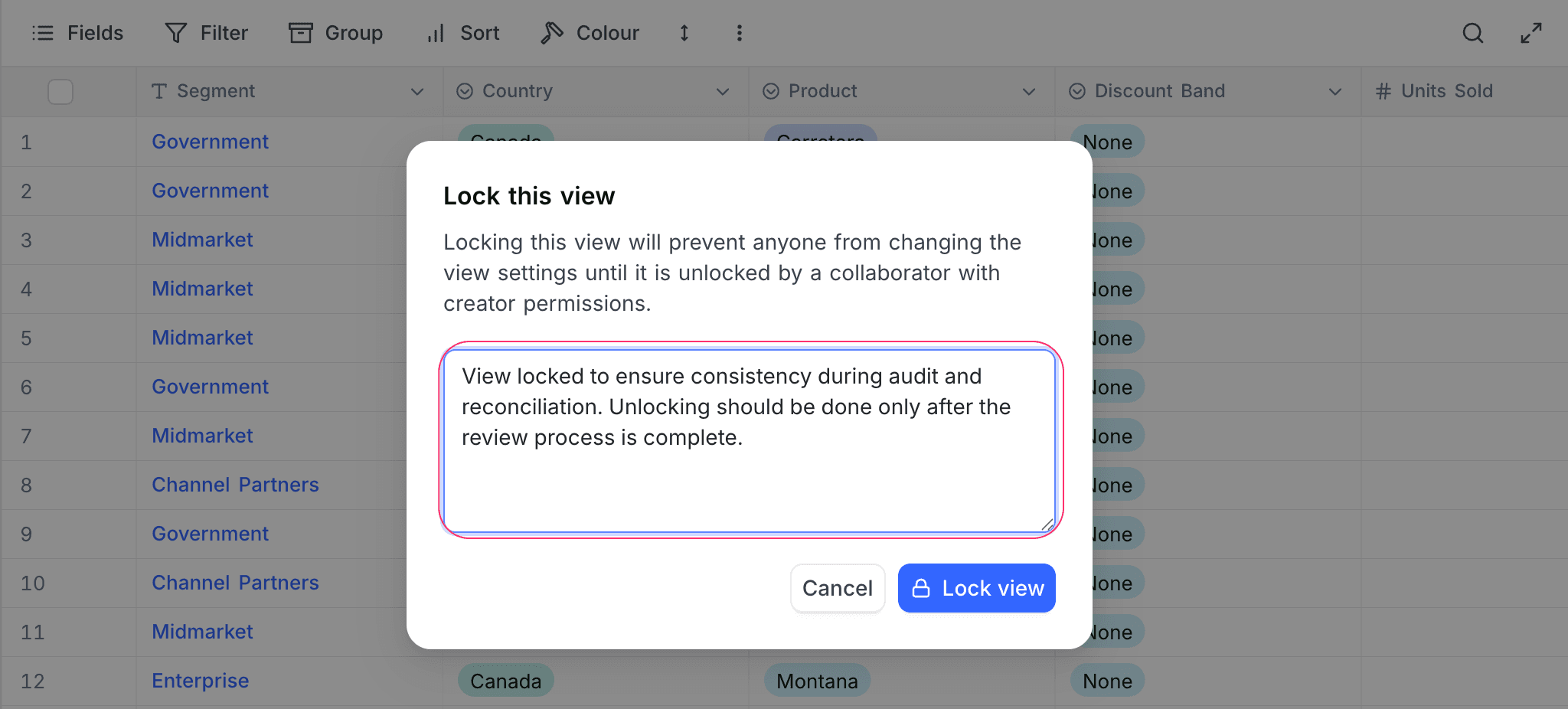This screenshot has width=1568, height=709.
Task: Click the lock icon on Lock view
Action: (x=921, y=587)
